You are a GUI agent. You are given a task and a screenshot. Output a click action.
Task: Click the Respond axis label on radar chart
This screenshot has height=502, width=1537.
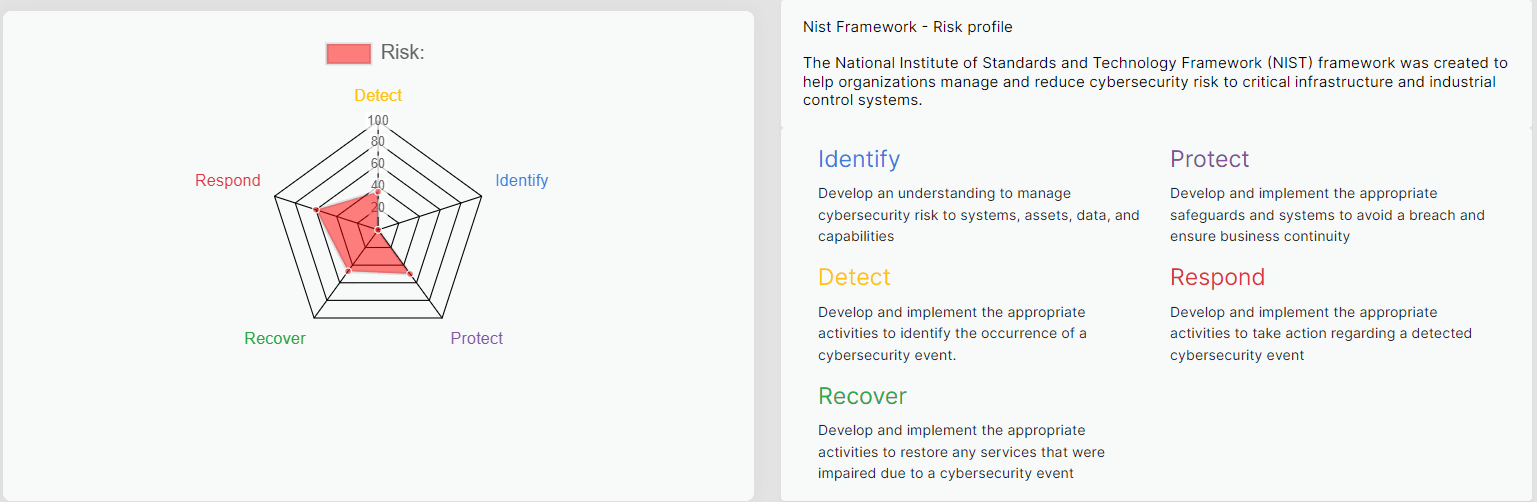pyautogui.click(x=227, y=181)
